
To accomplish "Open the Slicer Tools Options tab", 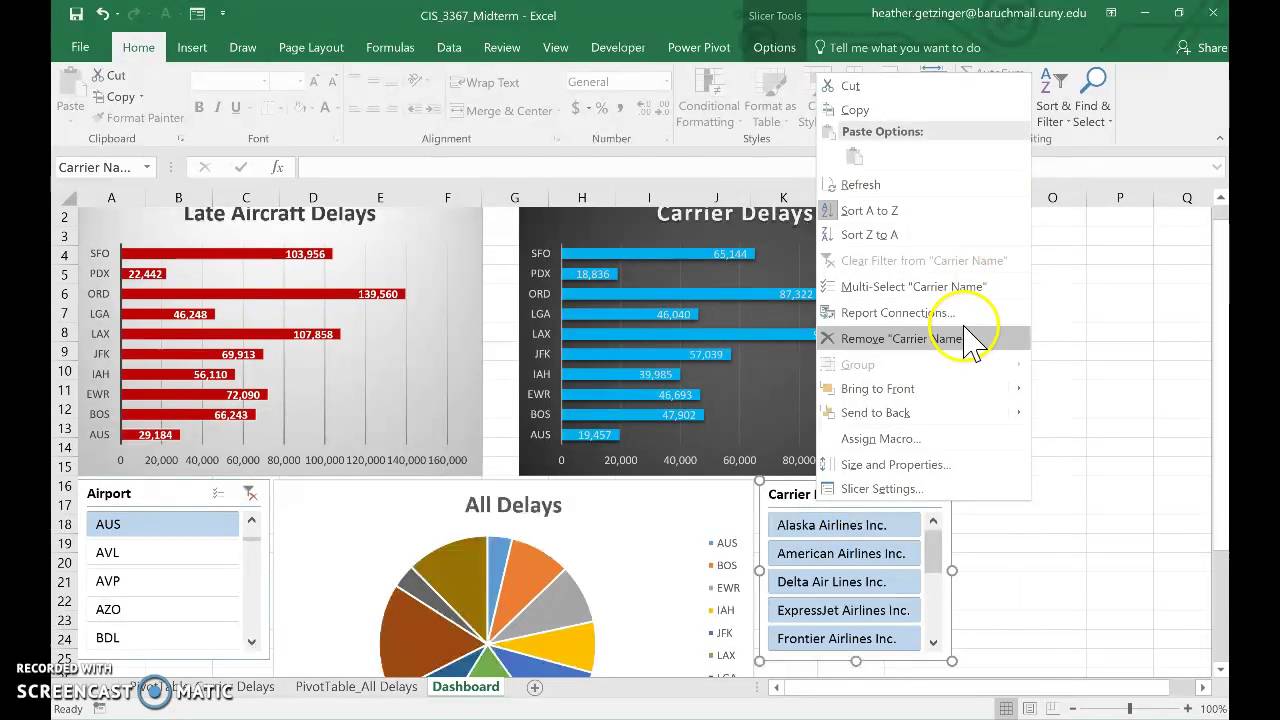I will [774, 47].
